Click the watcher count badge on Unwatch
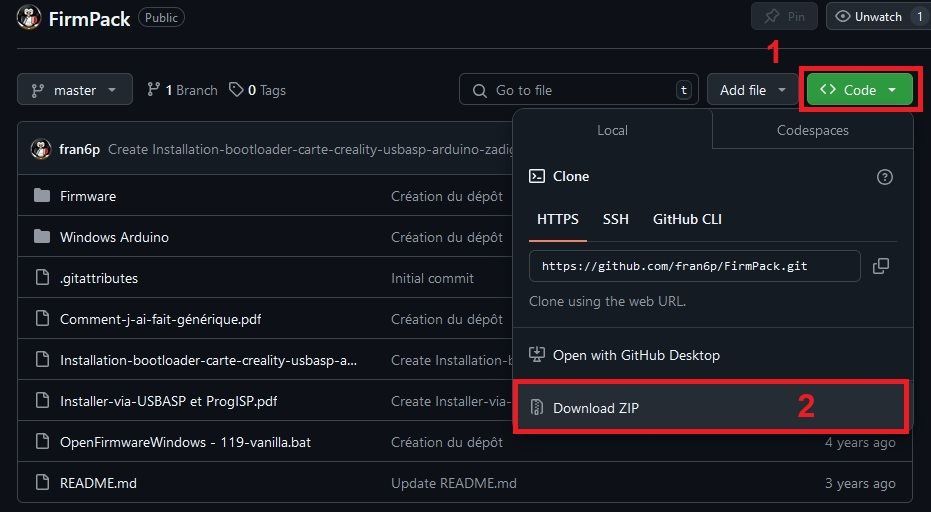The height and width of the screenshot is (512, 931). 920,17
